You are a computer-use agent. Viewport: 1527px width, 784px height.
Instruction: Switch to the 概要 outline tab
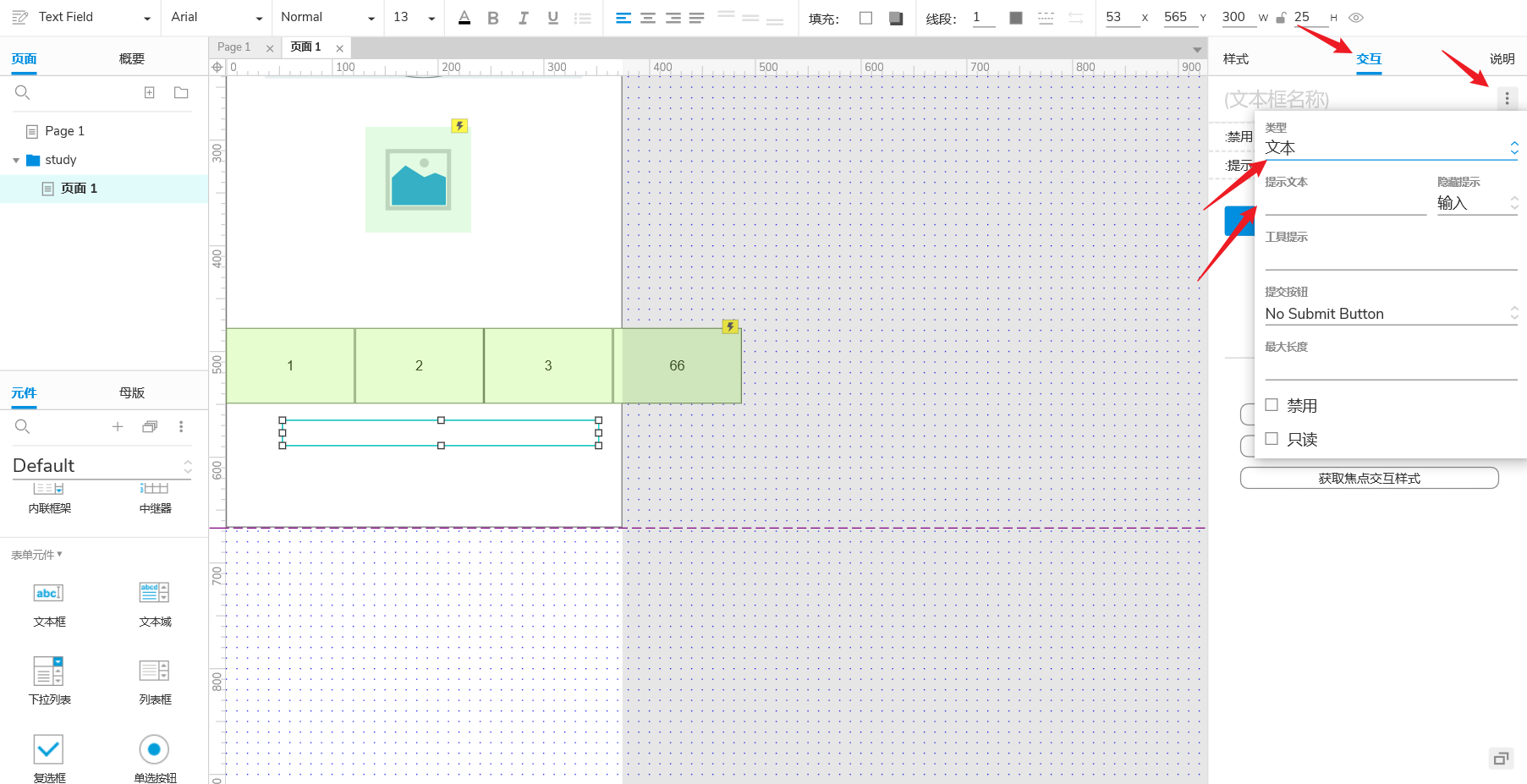tap(132, 58)
